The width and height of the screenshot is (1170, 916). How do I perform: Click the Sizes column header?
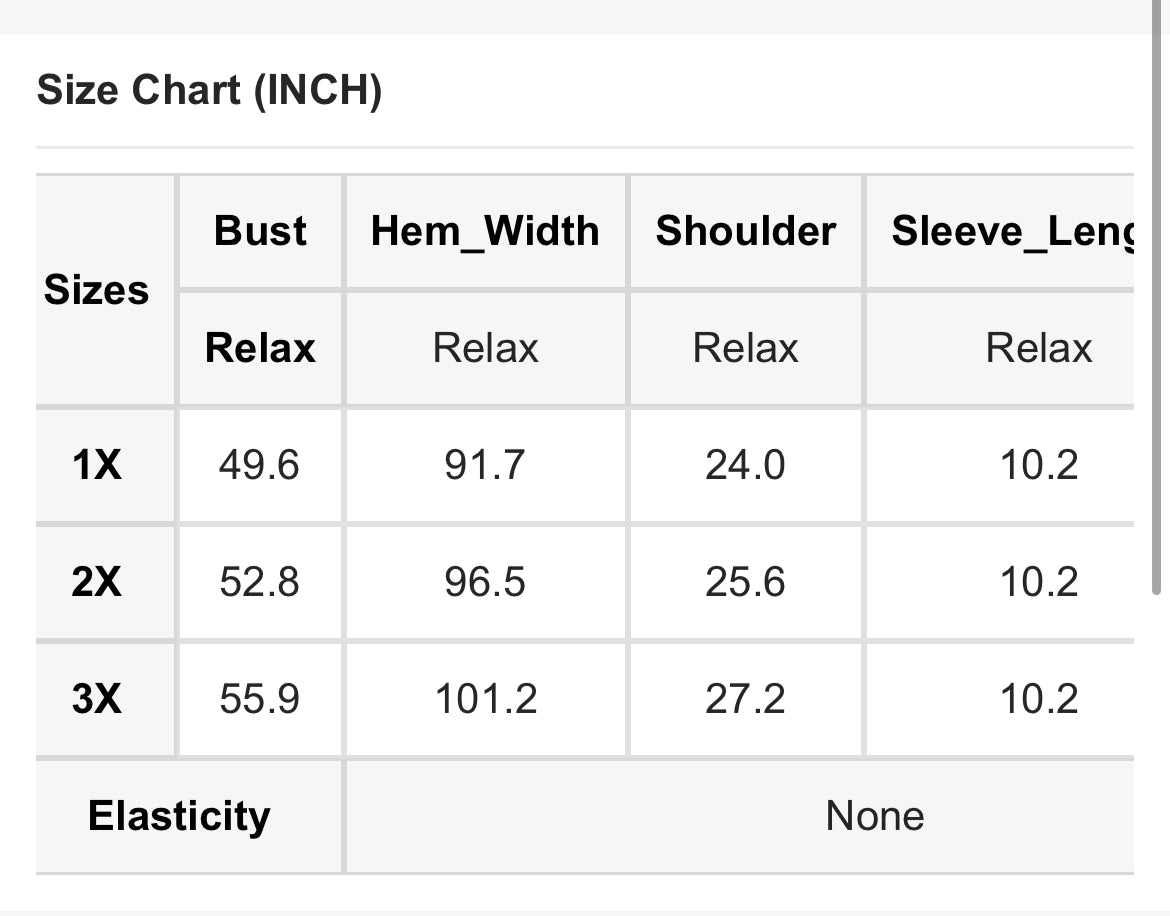[97, 291]
